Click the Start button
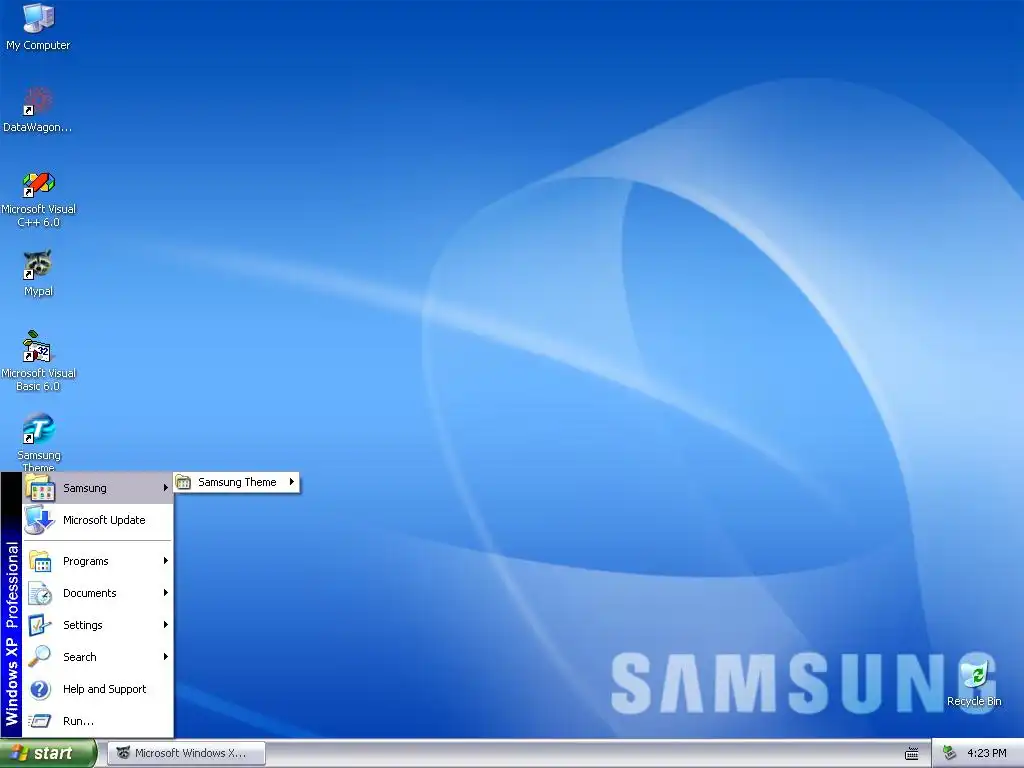This screenshot has width=1024, height=768. [x=48, y=753]
